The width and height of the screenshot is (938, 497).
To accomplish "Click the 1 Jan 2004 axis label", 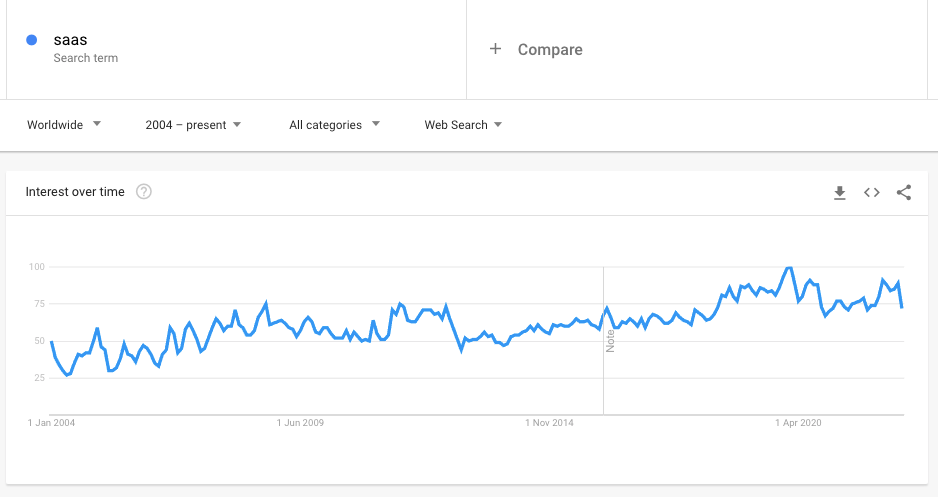I will pyautogui.click(x=51, y=423).
